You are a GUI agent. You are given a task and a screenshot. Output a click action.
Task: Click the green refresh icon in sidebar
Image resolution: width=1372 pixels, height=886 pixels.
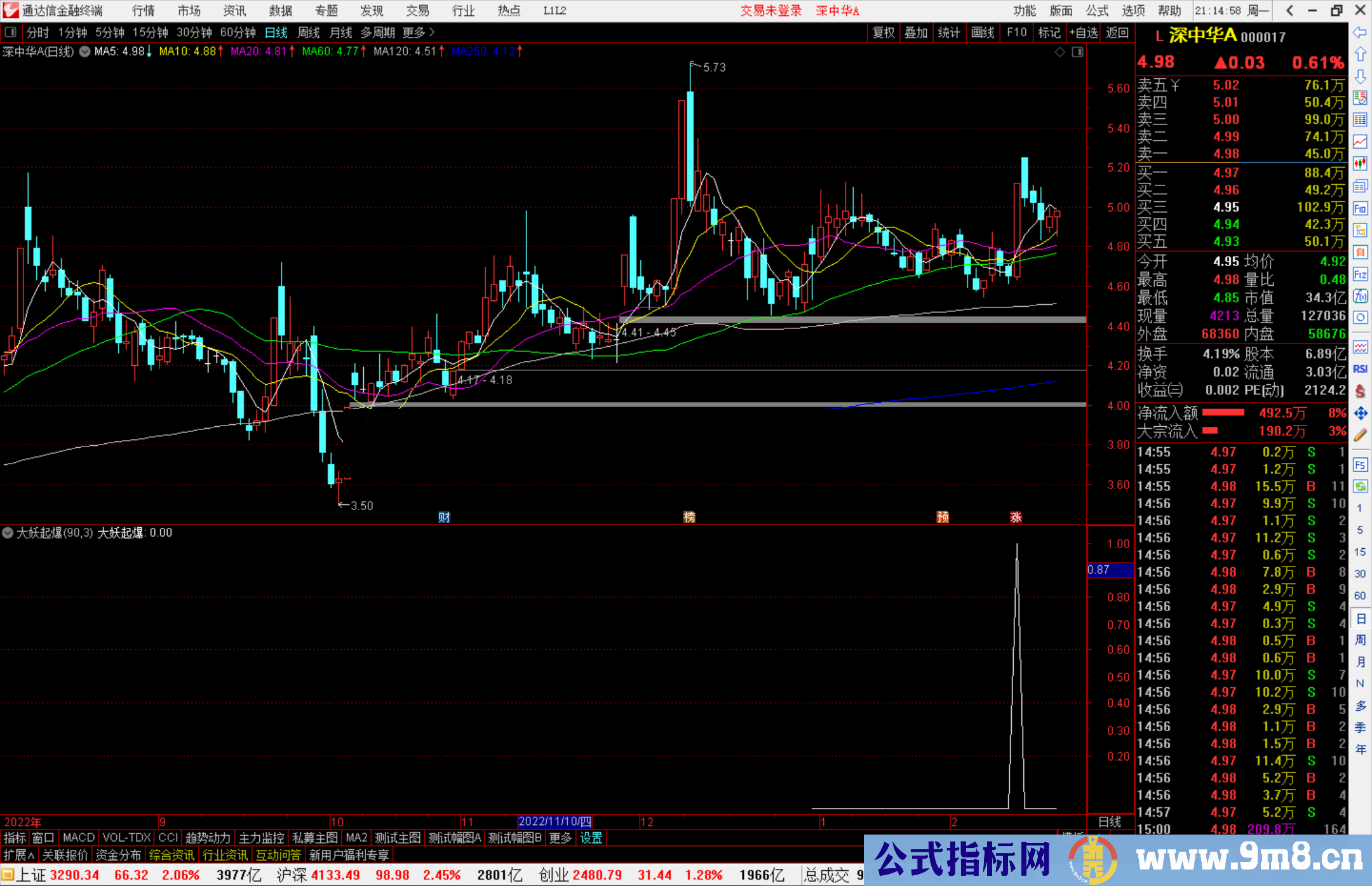1360,487
